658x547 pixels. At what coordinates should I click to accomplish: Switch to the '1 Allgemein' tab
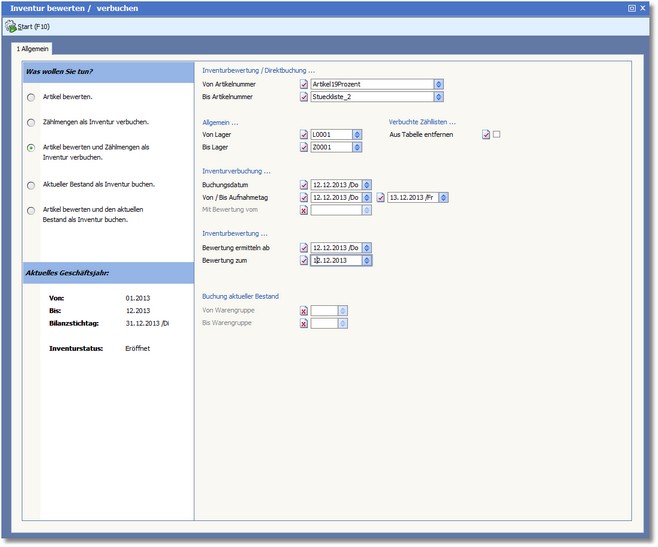click(32, 48)
